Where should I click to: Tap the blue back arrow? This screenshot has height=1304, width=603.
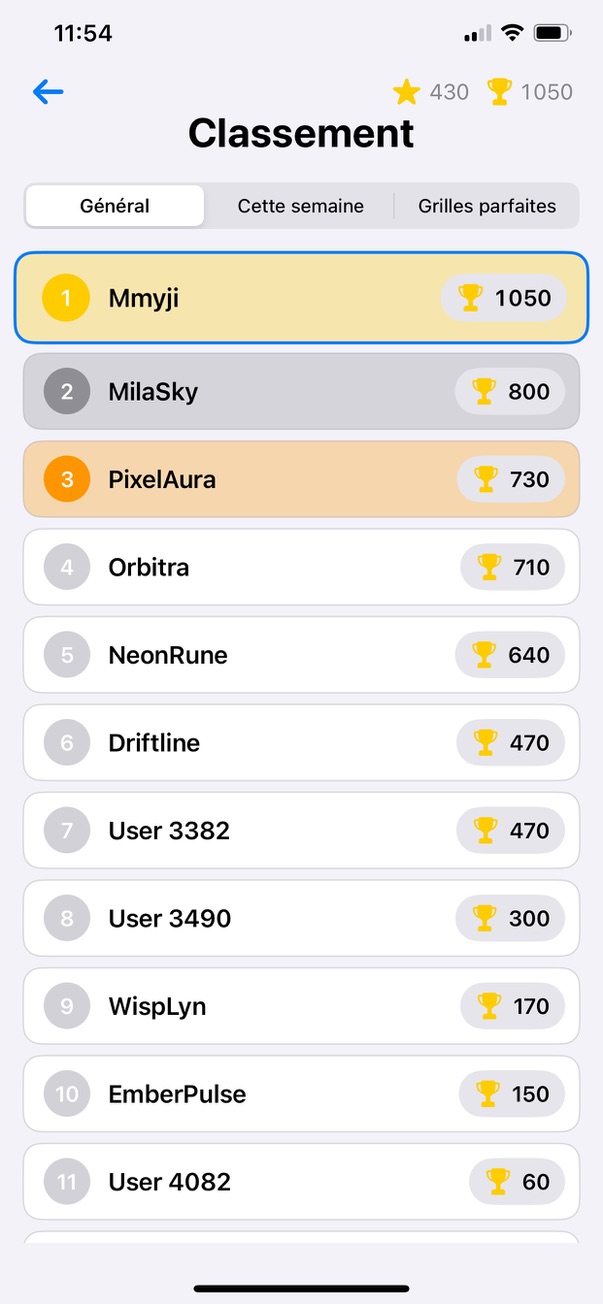48,92
